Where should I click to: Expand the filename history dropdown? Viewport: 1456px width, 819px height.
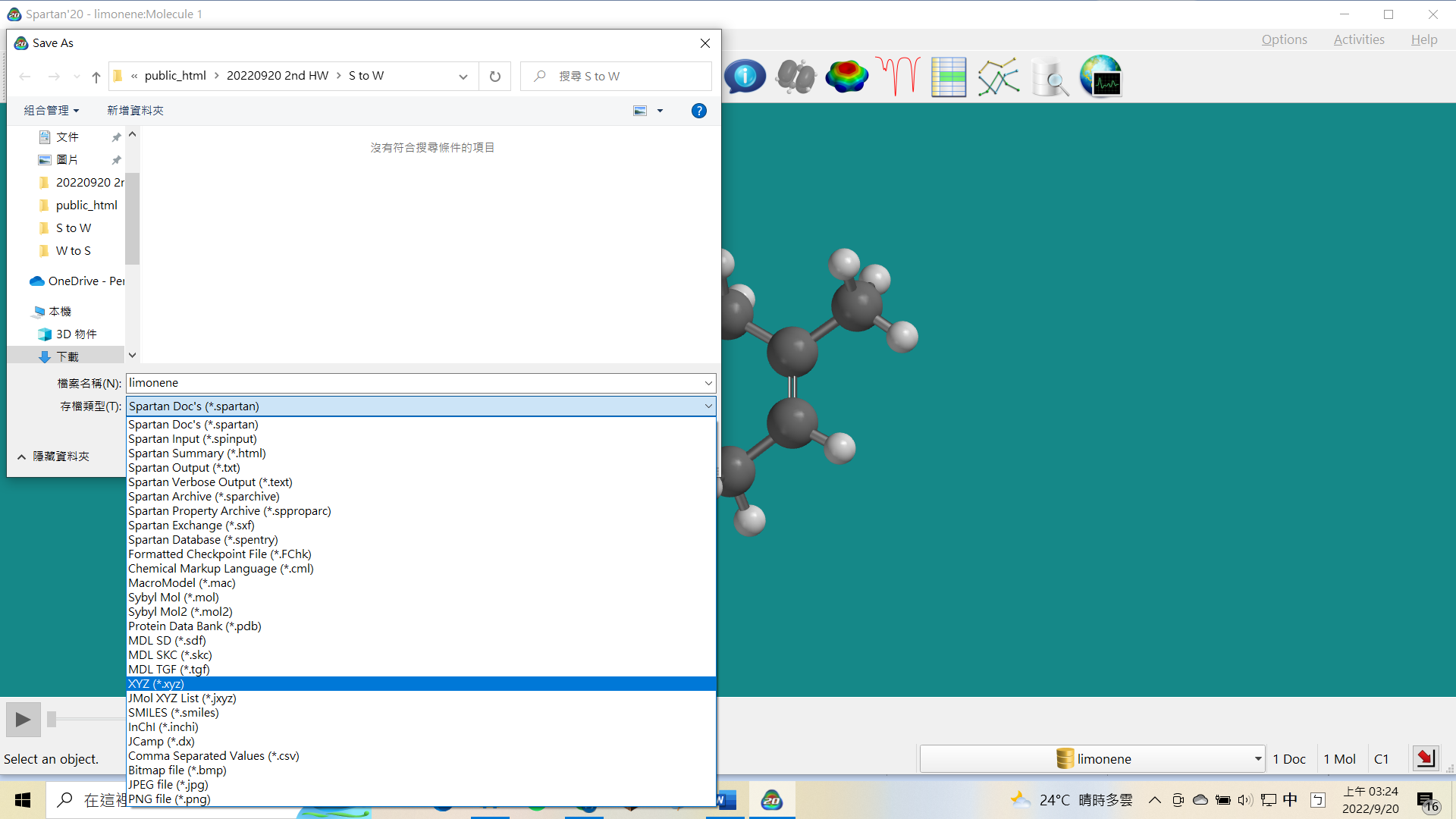(708, 383)
